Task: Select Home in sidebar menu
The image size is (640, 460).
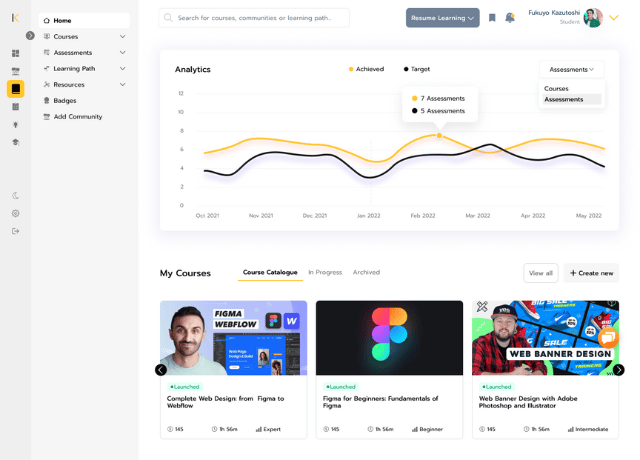Action: click(84, 20)
